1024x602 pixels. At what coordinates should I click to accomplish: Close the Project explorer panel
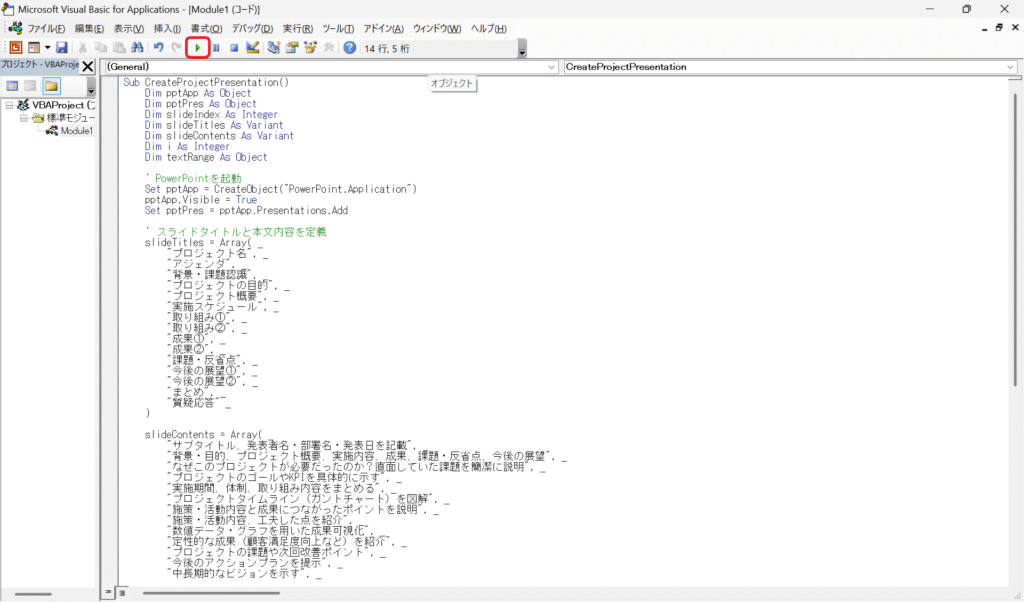[88, 66]
